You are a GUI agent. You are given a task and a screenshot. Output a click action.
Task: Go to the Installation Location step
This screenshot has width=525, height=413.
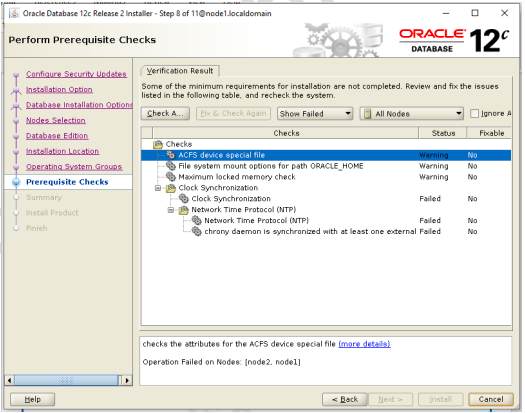click(62, 151)
